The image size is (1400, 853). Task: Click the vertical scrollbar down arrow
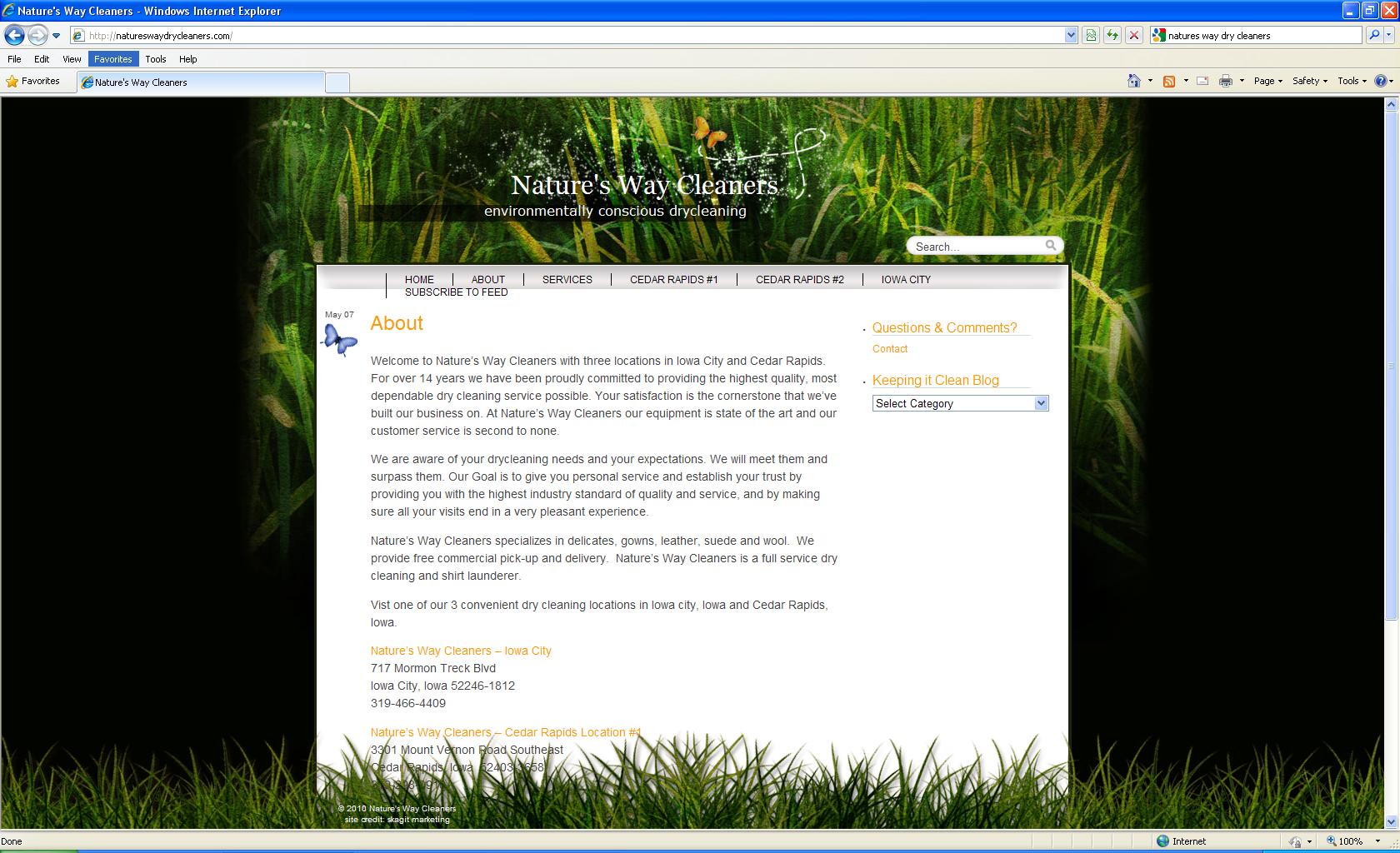1391,821
